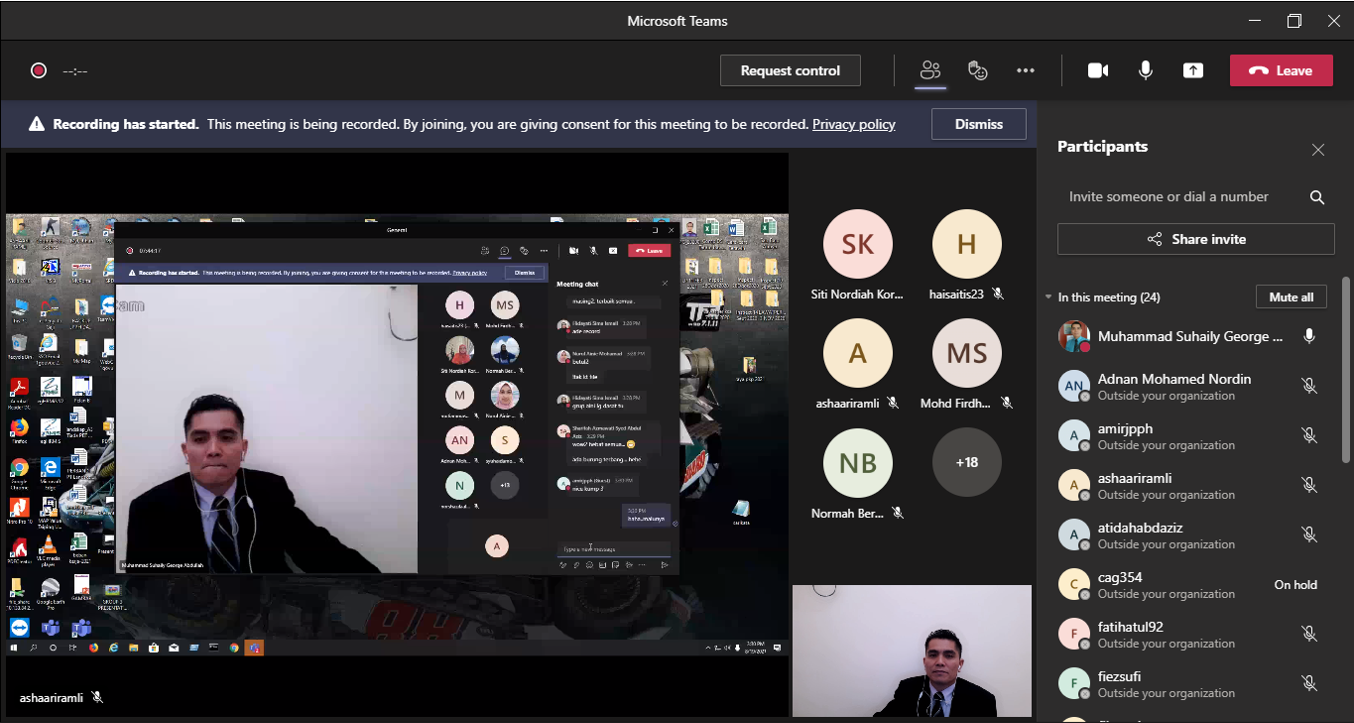The width and height of the screenshot is (1354, 723).
Task: Mute all participants
Action: pos(1290,296)
